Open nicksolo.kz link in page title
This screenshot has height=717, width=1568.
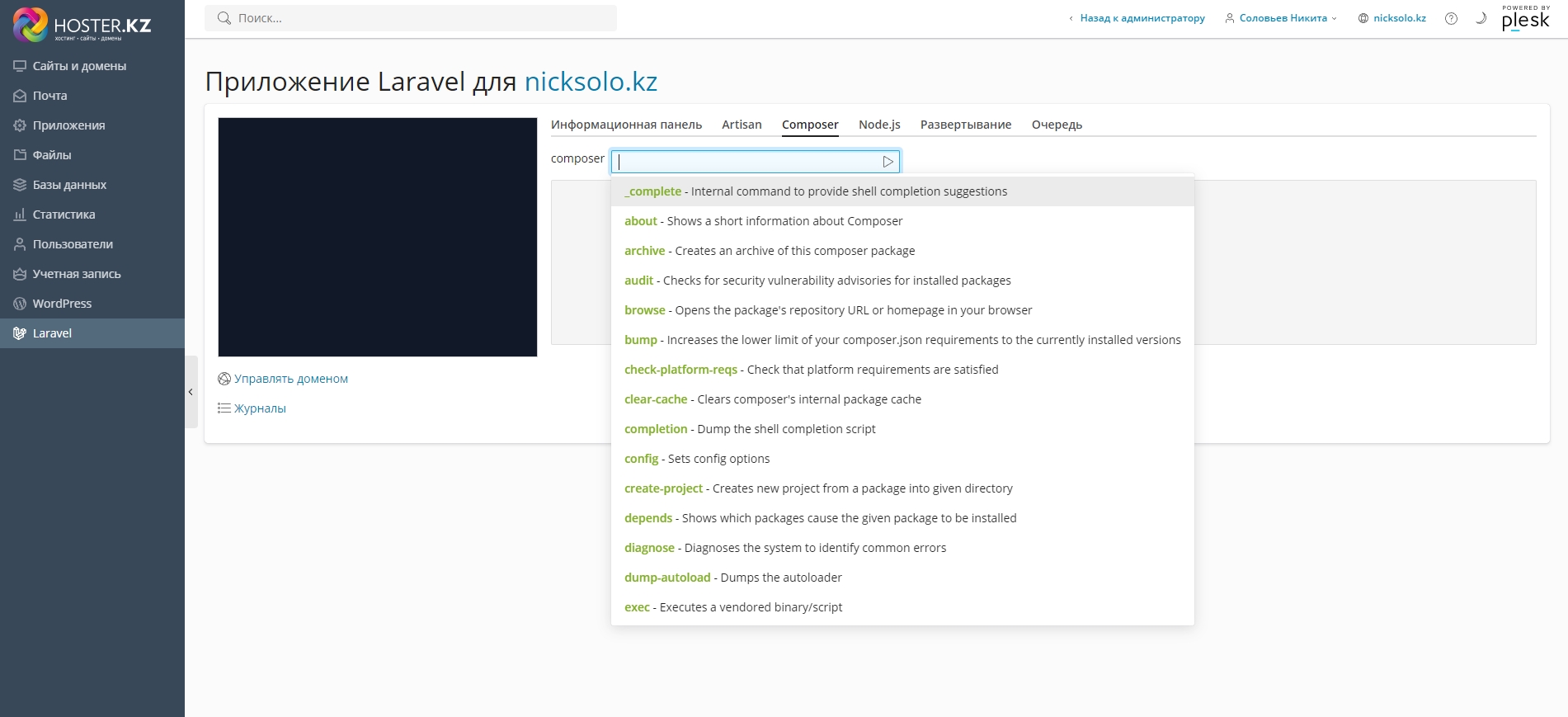(x=591, y=82)
